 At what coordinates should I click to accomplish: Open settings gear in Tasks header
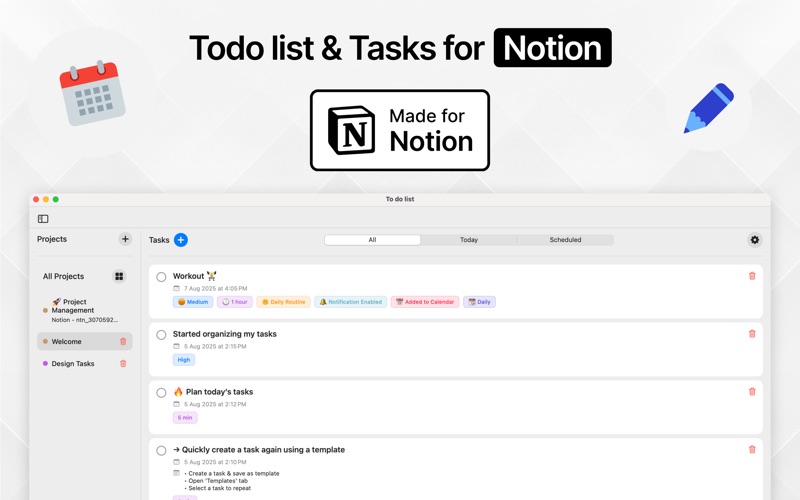pos(754,240)
